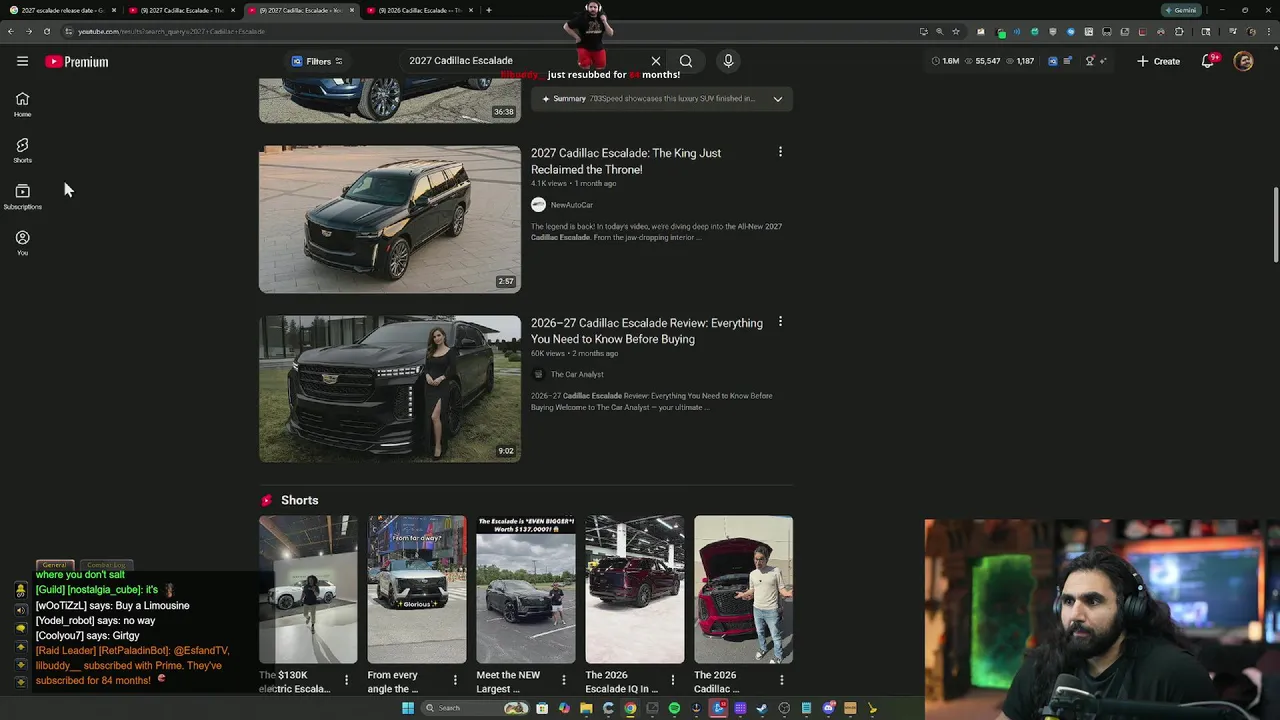The height and width of the screenshot is (720, 1280).
Task: Switch to '2027 escalade release date' Google tab
Action: [60, 10]
